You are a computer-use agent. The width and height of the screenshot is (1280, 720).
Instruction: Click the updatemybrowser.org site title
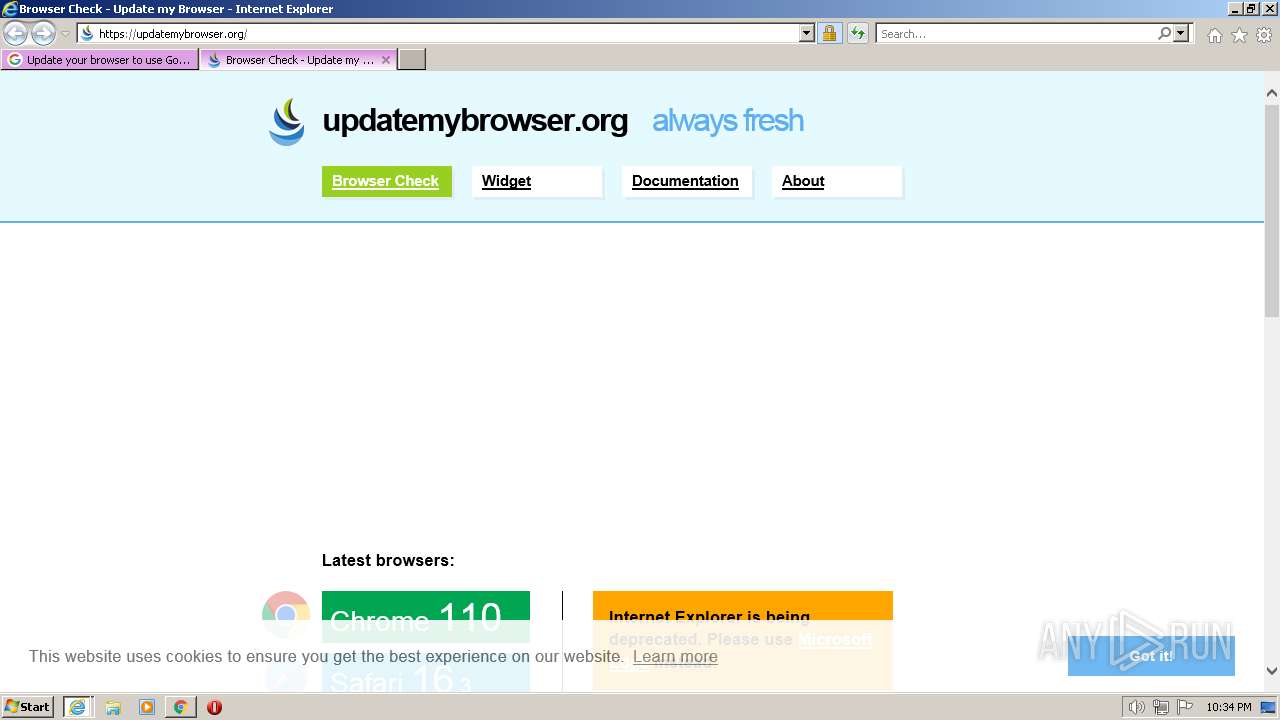tap(475, 121)
